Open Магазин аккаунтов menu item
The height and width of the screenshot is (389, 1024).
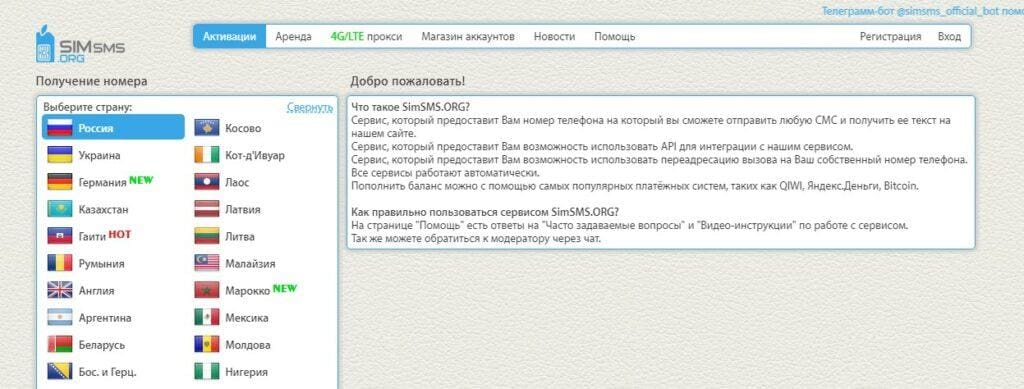[x=468, y=37]
